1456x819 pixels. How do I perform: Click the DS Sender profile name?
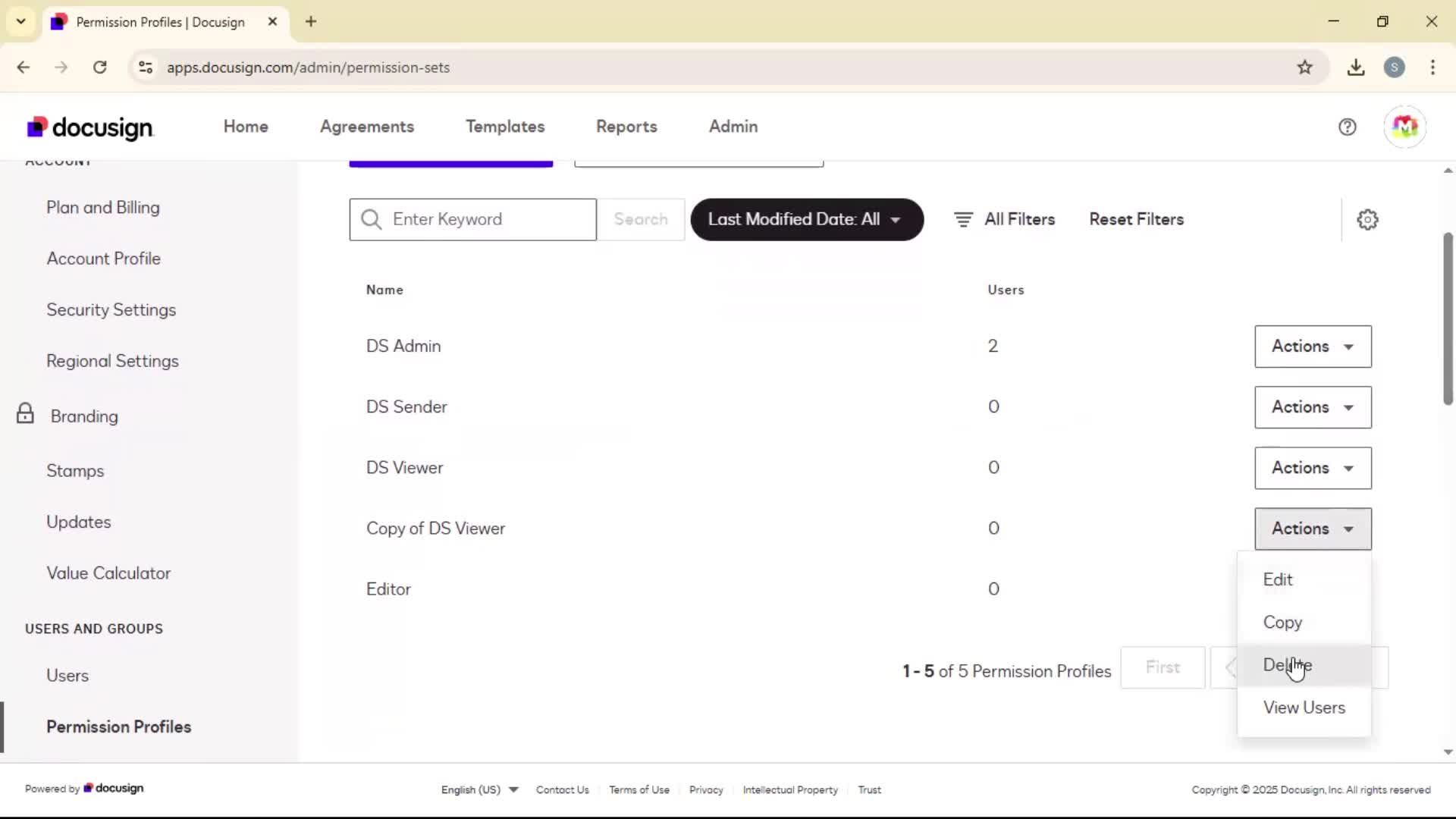(406, 407)
